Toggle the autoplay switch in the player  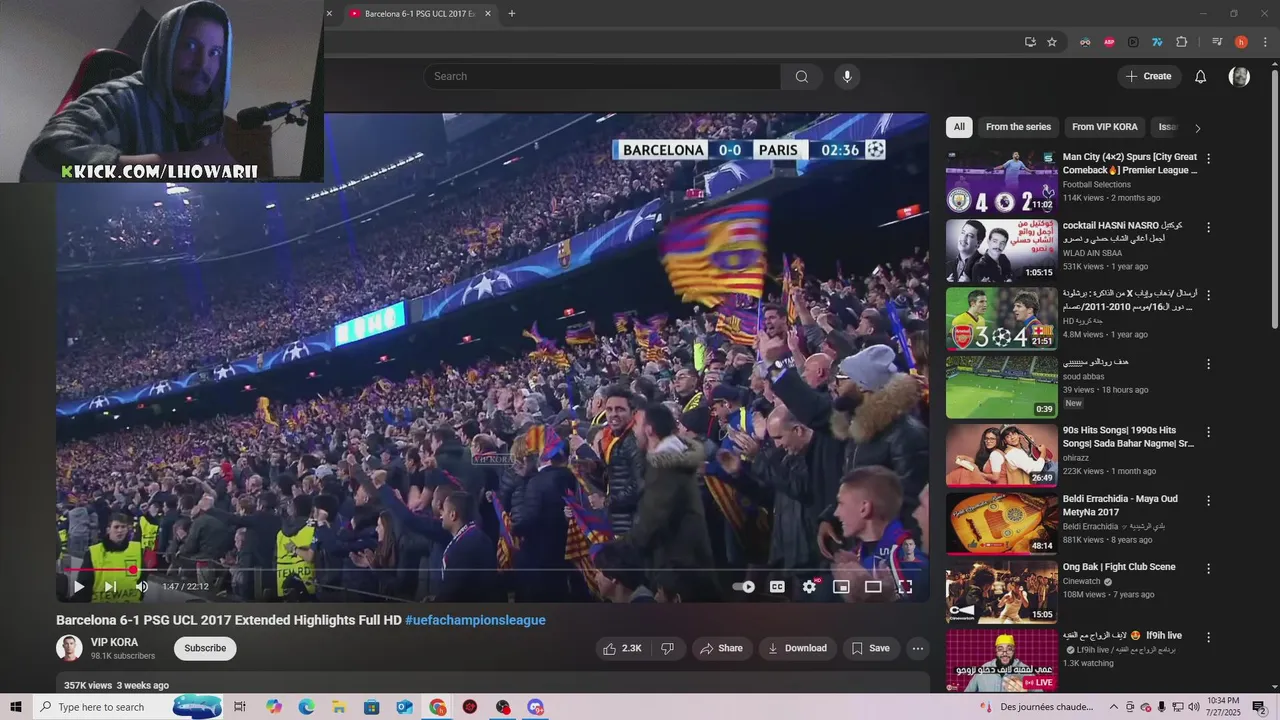[744, 587]
